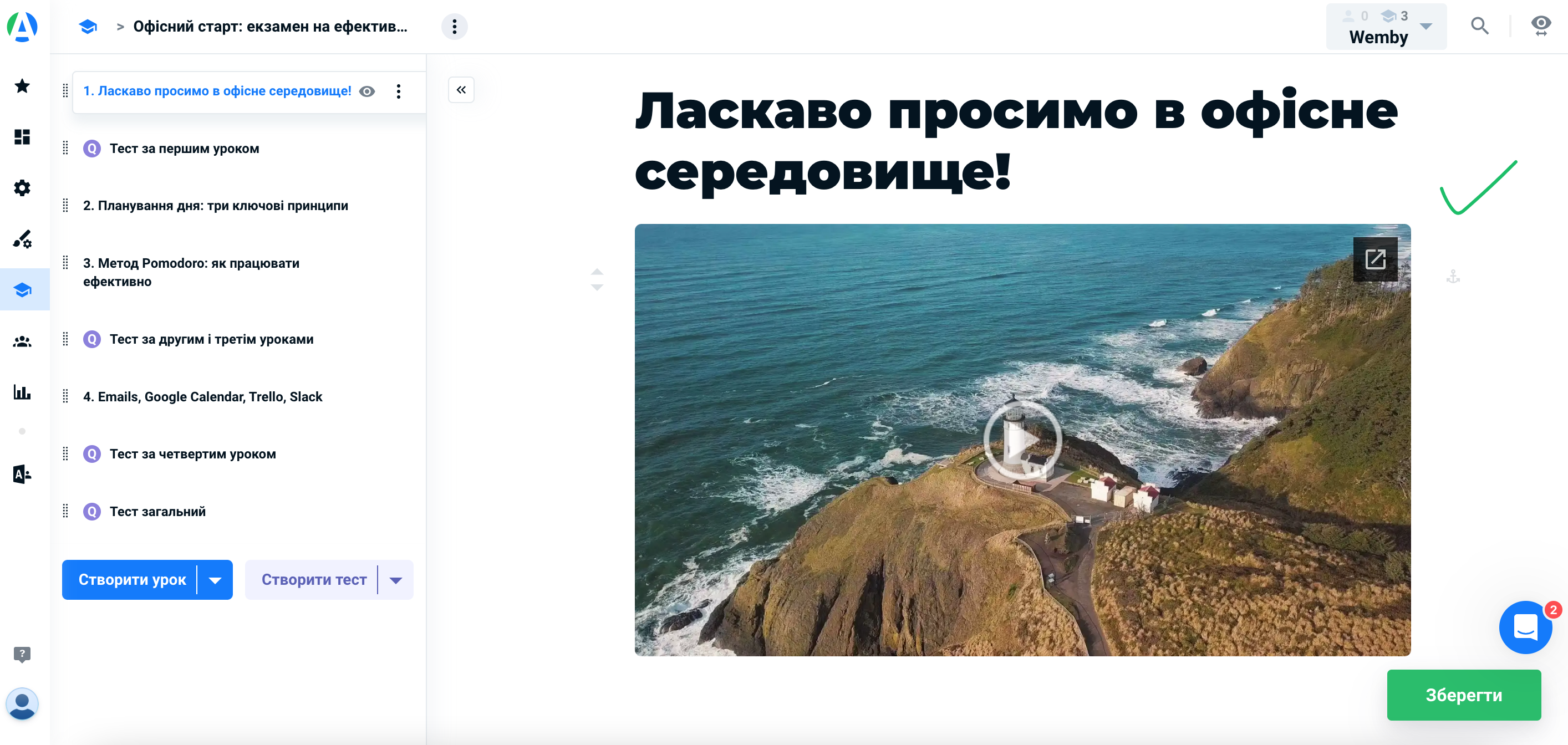Screen dimensions: 1568x745
Task: Collapse the lessons panel with double chevron
Action: point(461,90)
